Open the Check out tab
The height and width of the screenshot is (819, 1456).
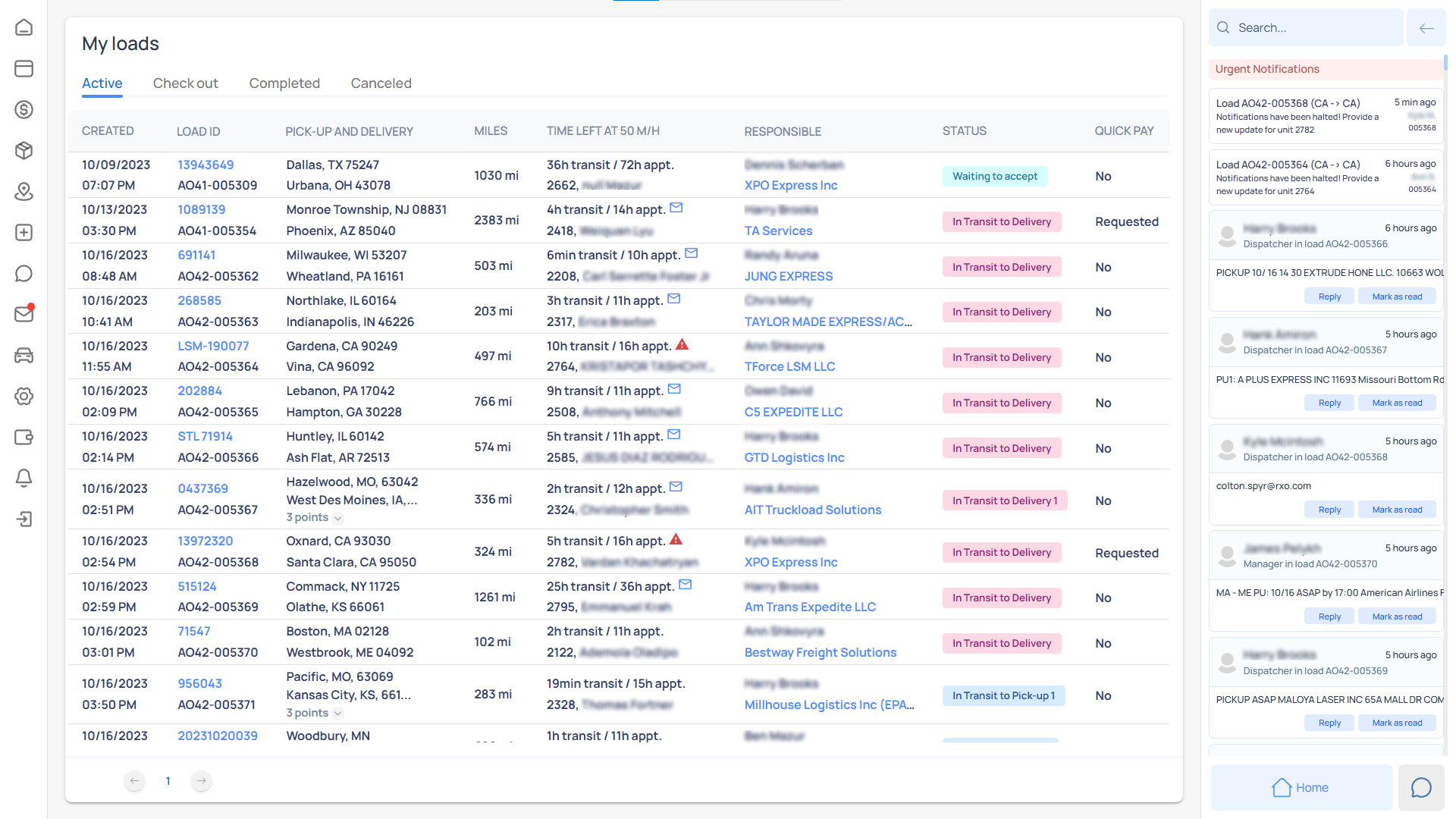185,83
